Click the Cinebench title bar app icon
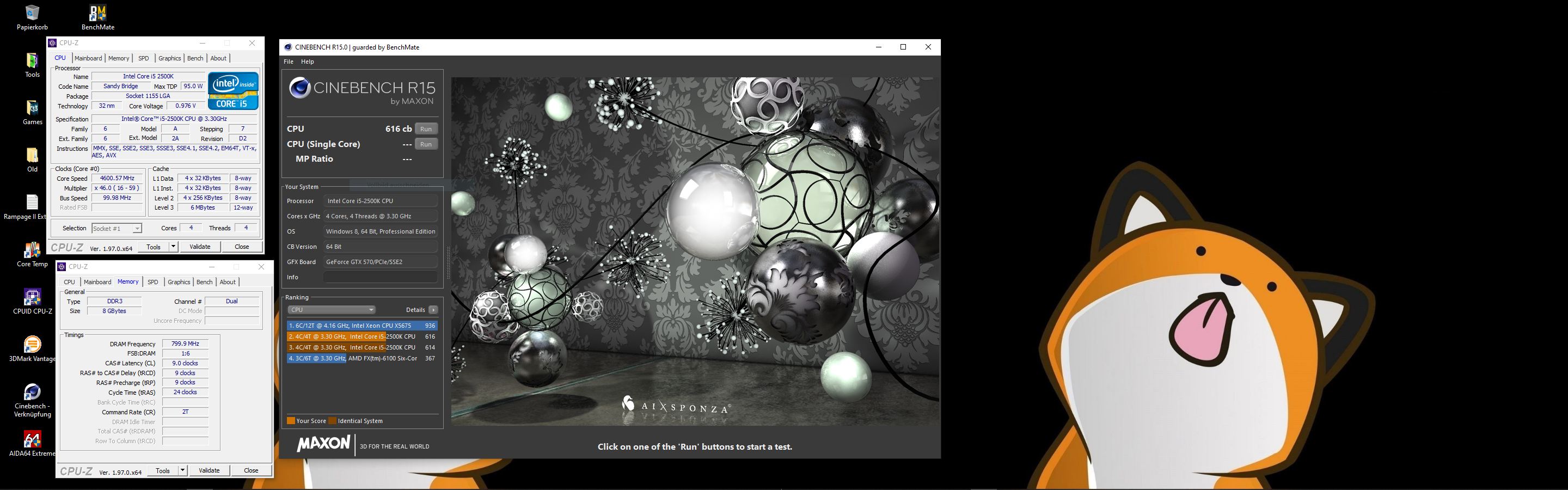Screen dimensions: 1568x490 tap(289, 47)
